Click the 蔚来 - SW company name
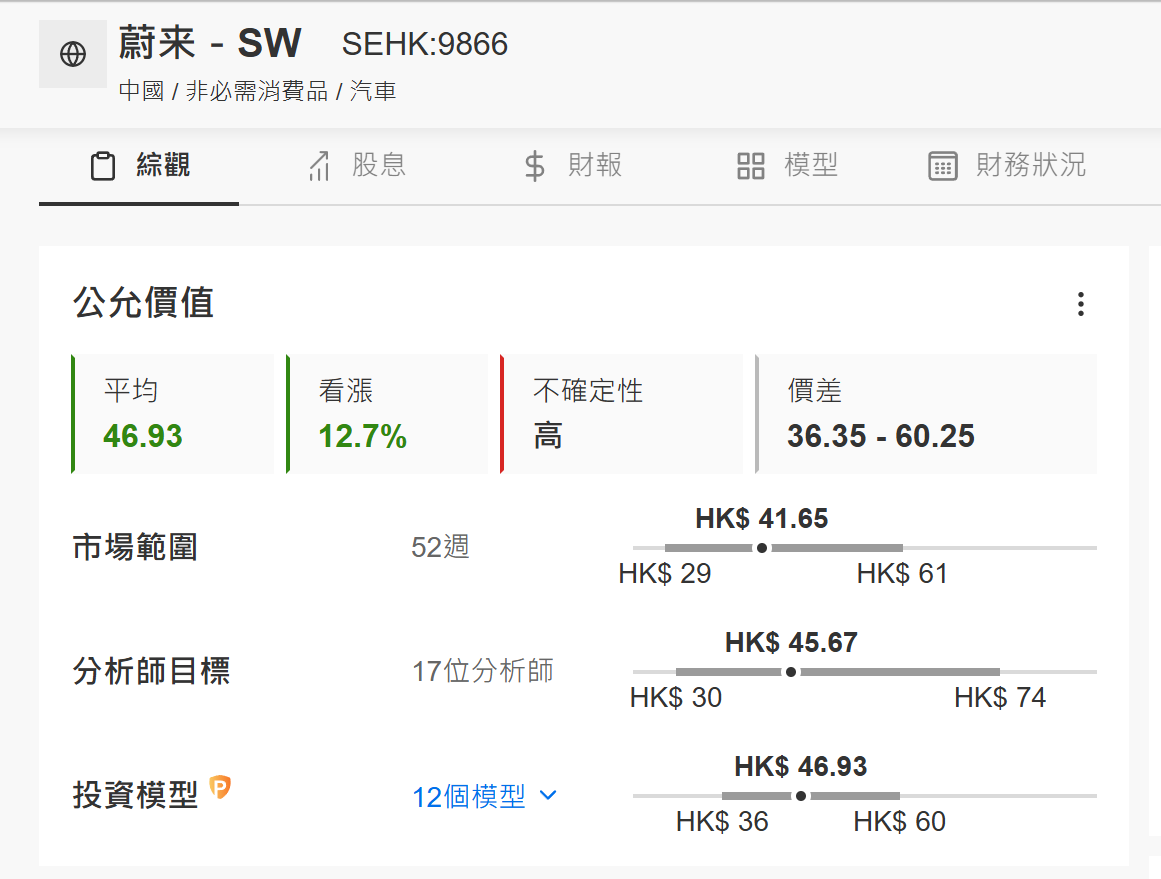 [210, 43]
